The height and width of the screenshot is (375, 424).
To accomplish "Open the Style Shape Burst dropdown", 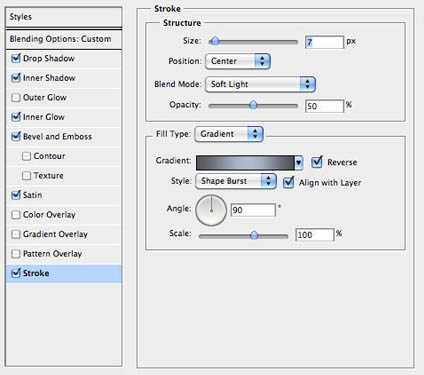I will (236, 181).
